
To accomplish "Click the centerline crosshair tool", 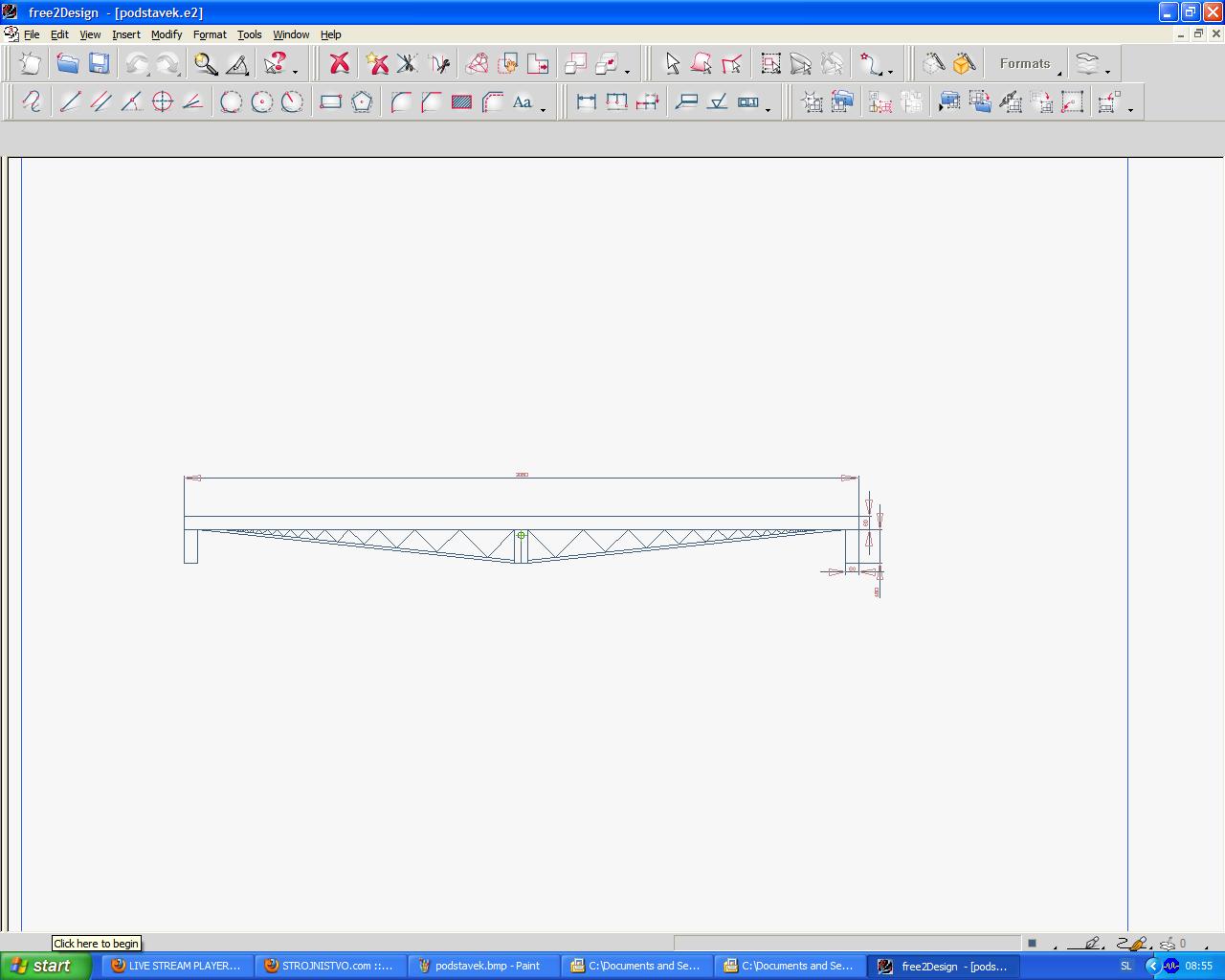I will point(162,101).
